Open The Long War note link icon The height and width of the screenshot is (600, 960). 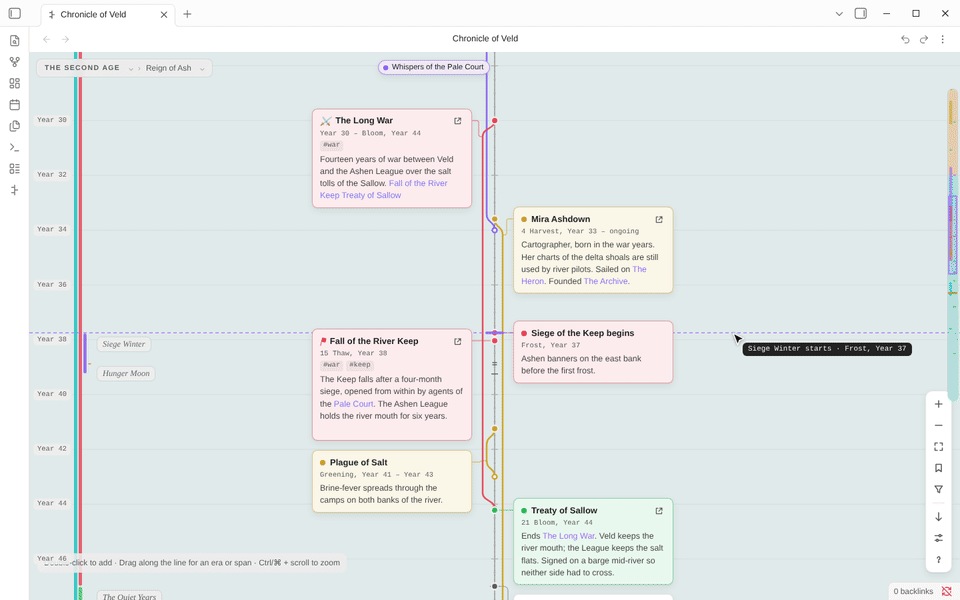[x=457, y=121]
